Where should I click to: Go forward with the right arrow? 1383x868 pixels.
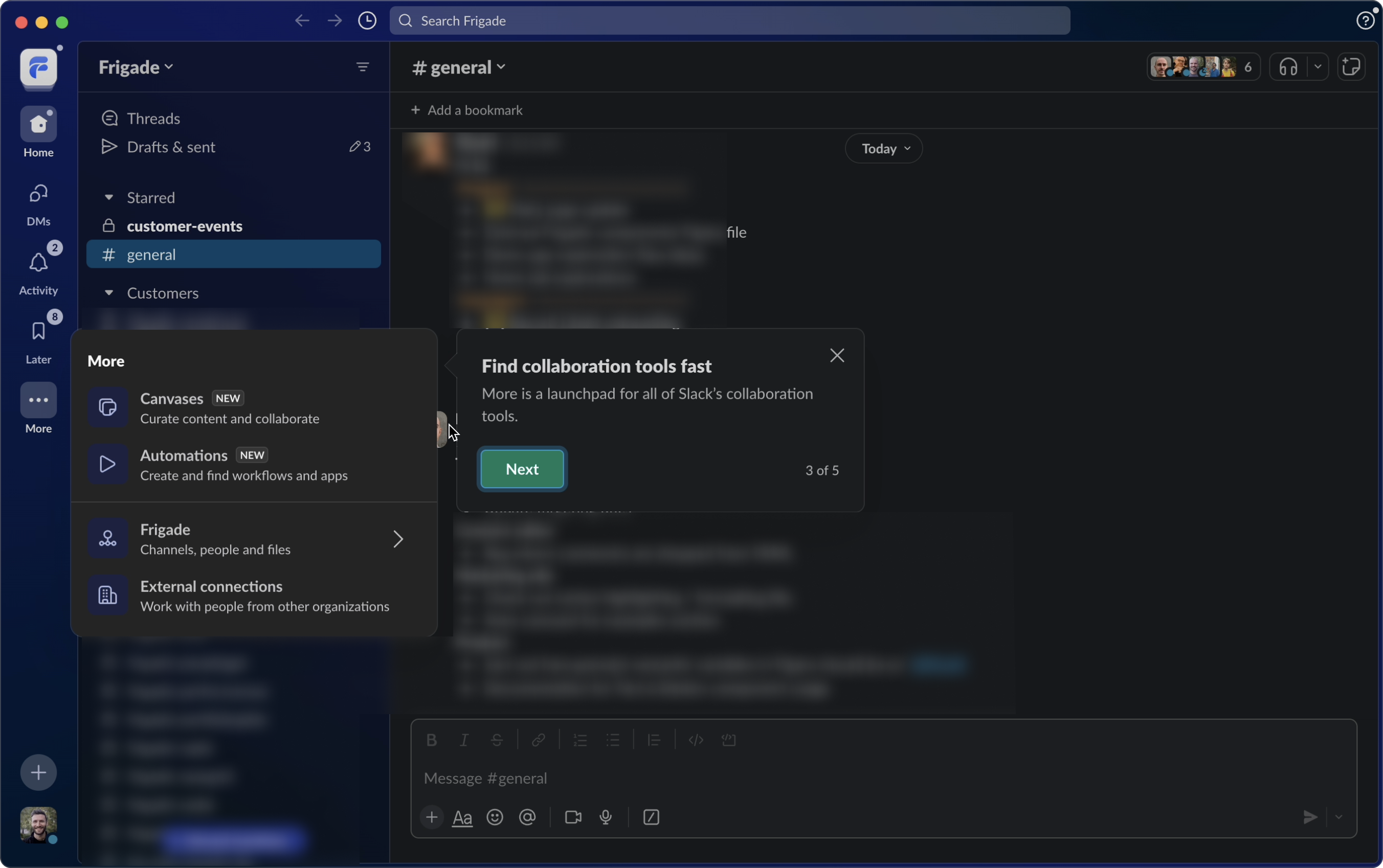tap(335, 21)
